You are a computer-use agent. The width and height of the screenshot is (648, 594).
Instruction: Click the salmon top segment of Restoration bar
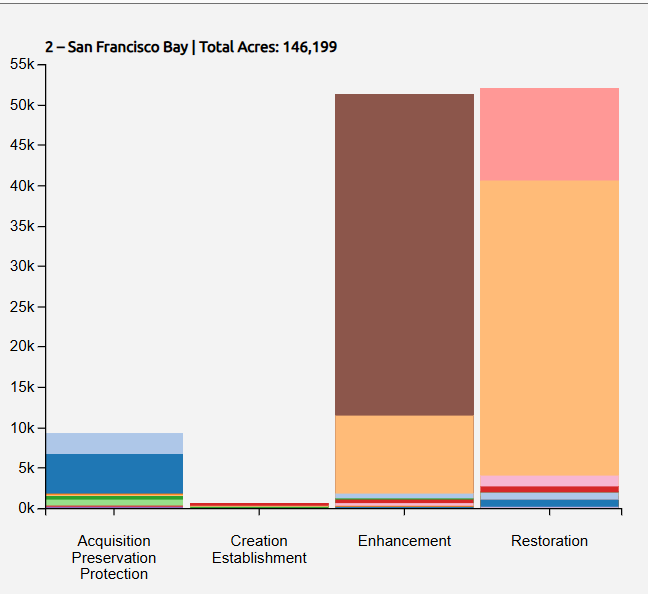click(549, 134)
